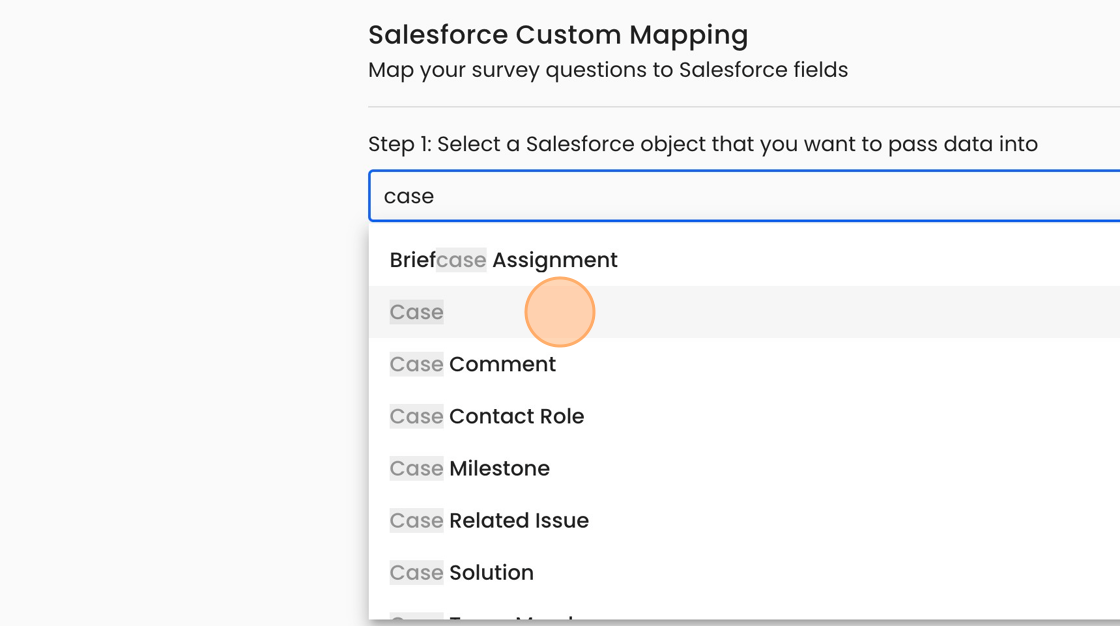Pick the "Case Solution" object
Screen dimensions: 1120x626
[461, 572]
